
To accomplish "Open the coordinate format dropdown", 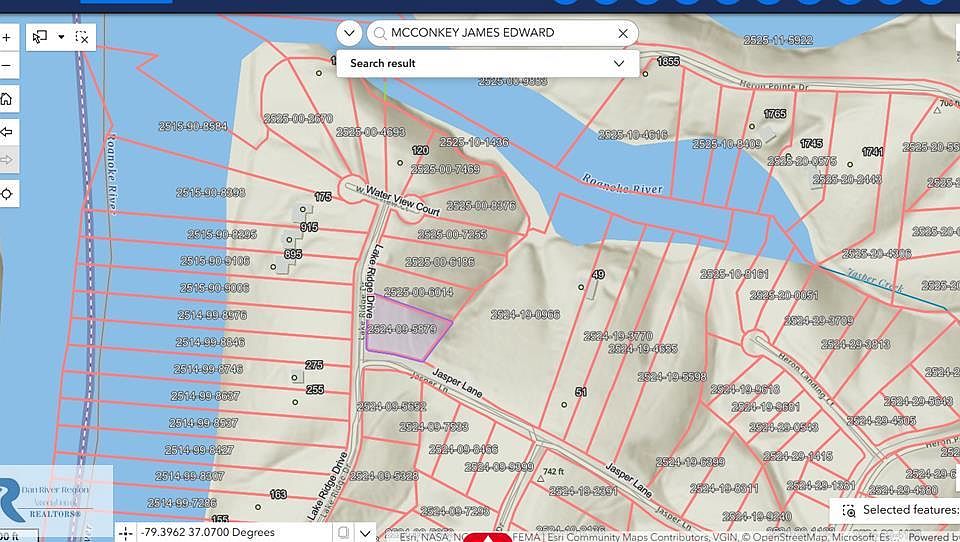I will tap(366, 533).
